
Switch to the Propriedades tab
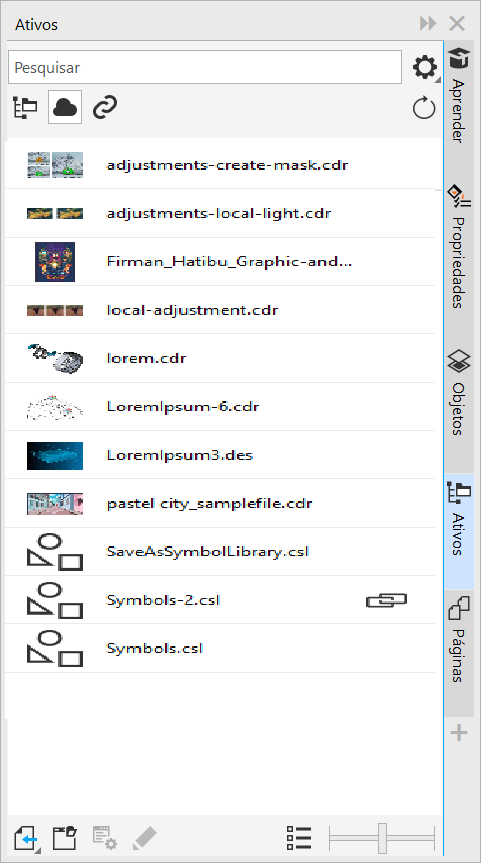(x=459, y=246)
